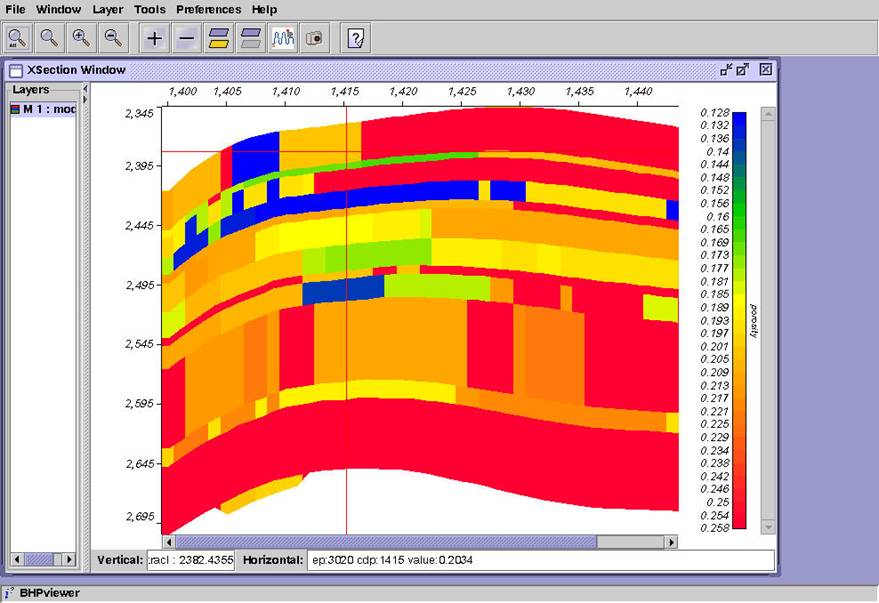
Task: Click the 1,400 horizontal axis label
Action: pos(182,91)
